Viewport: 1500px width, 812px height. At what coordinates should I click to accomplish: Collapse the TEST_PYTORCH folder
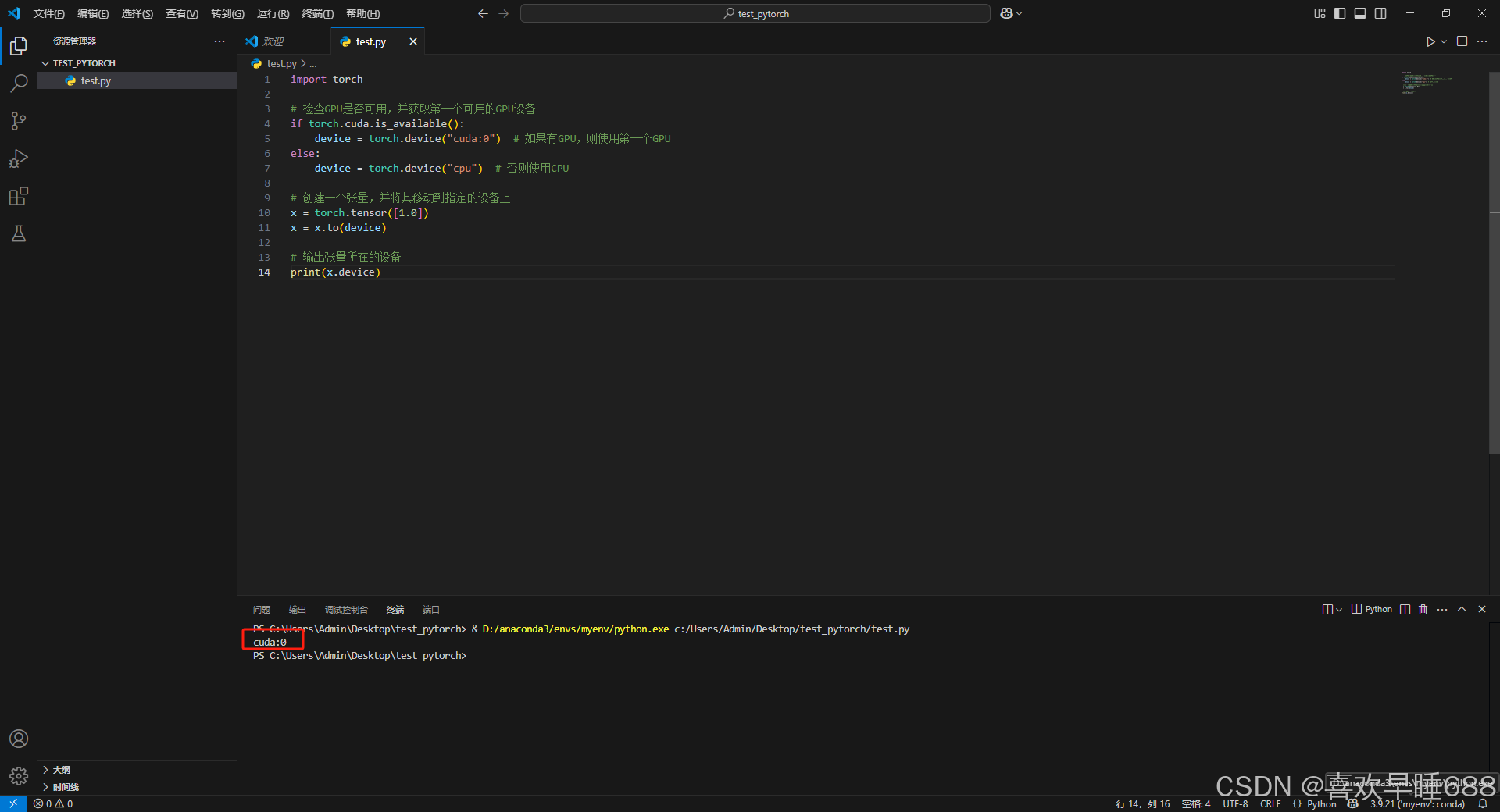(45, 62)
